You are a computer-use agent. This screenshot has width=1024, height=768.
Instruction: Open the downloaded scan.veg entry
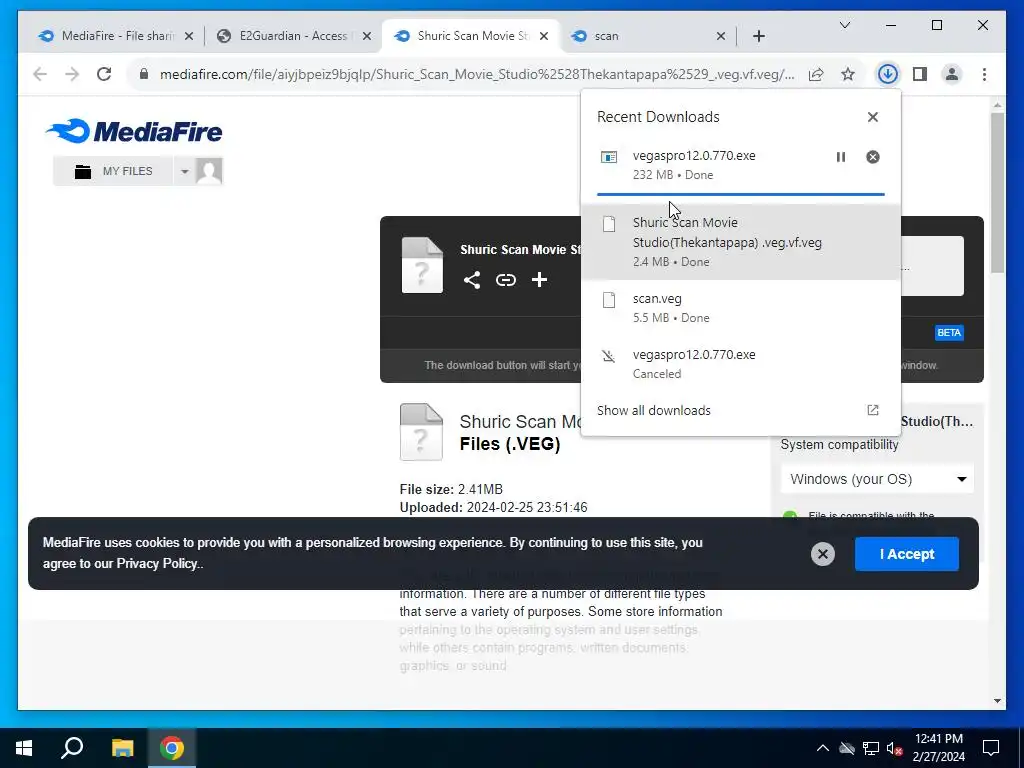coord(741,308)
